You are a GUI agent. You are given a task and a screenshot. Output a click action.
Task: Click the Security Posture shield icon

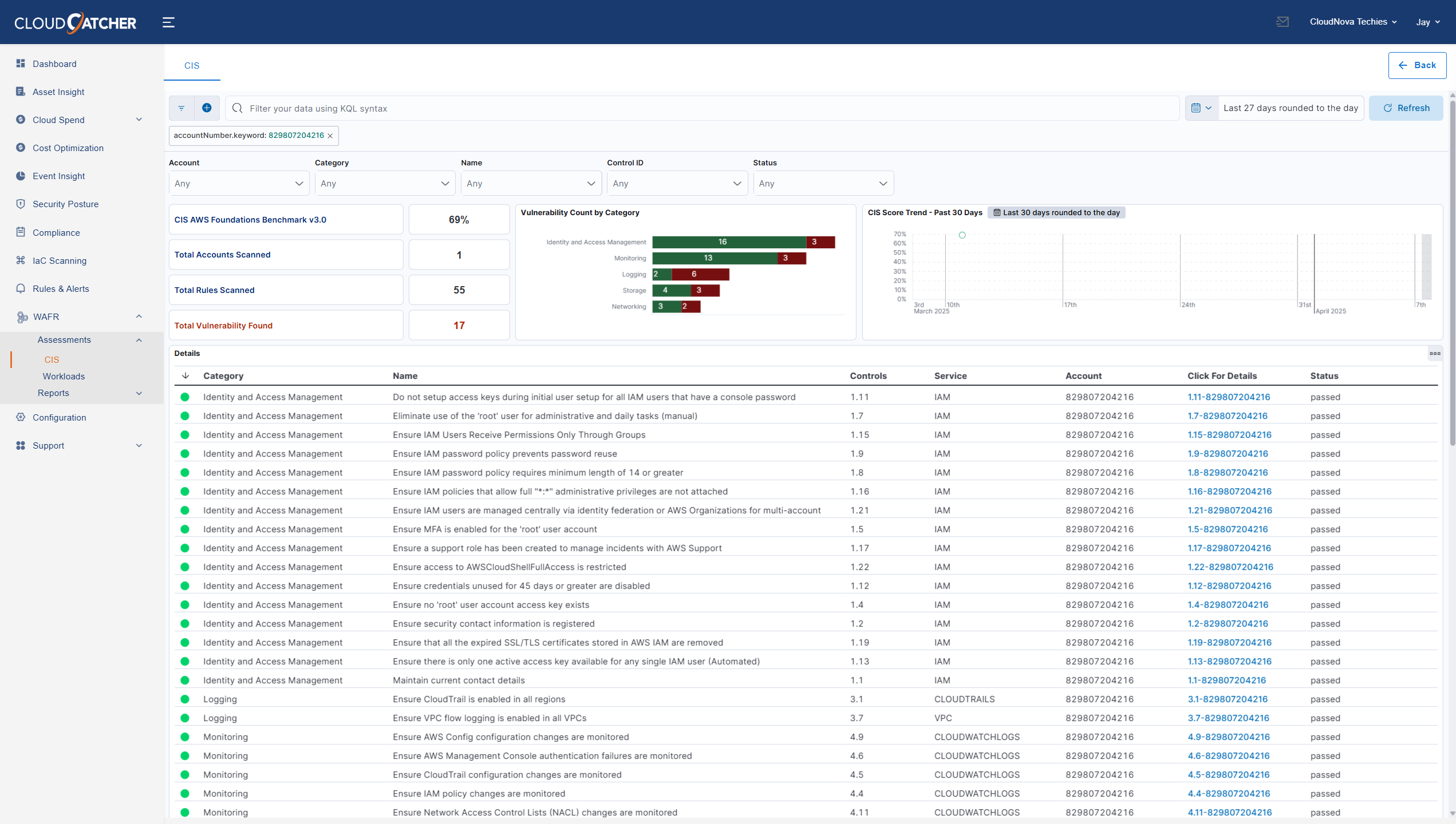coord(21,204)
